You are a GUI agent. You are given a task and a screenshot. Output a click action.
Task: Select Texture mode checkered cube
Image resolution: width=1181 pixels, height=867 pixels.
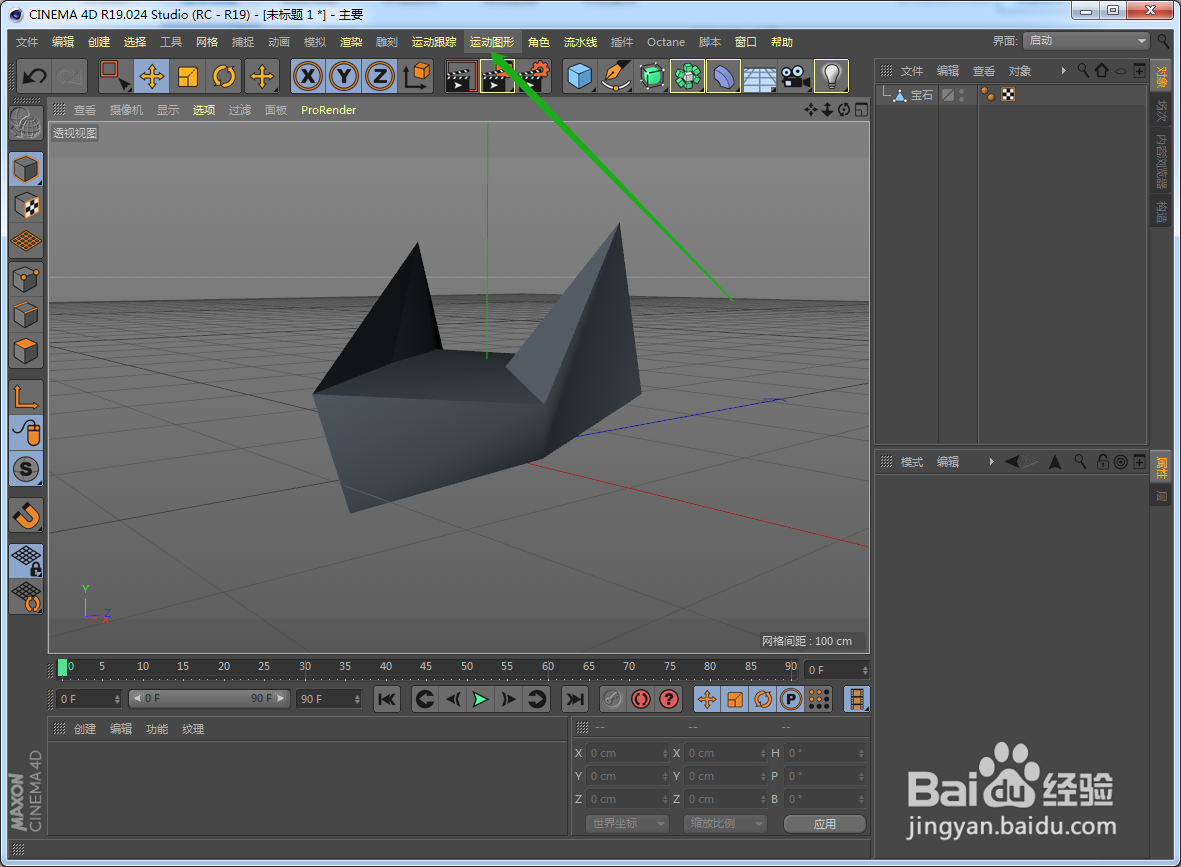pyautogui.click(x=26, y=205)
